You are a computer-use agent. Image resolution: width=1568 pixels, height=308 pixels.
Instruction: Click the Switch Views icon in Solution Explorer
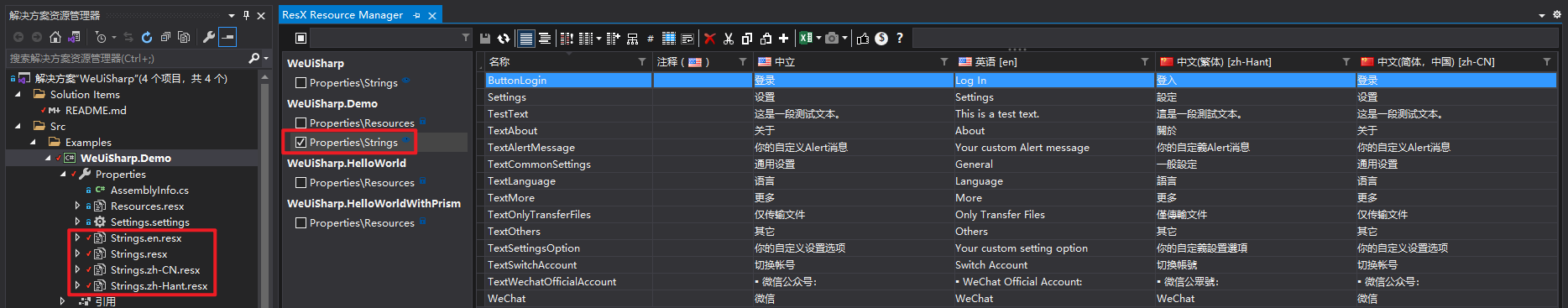pos(74,37)
